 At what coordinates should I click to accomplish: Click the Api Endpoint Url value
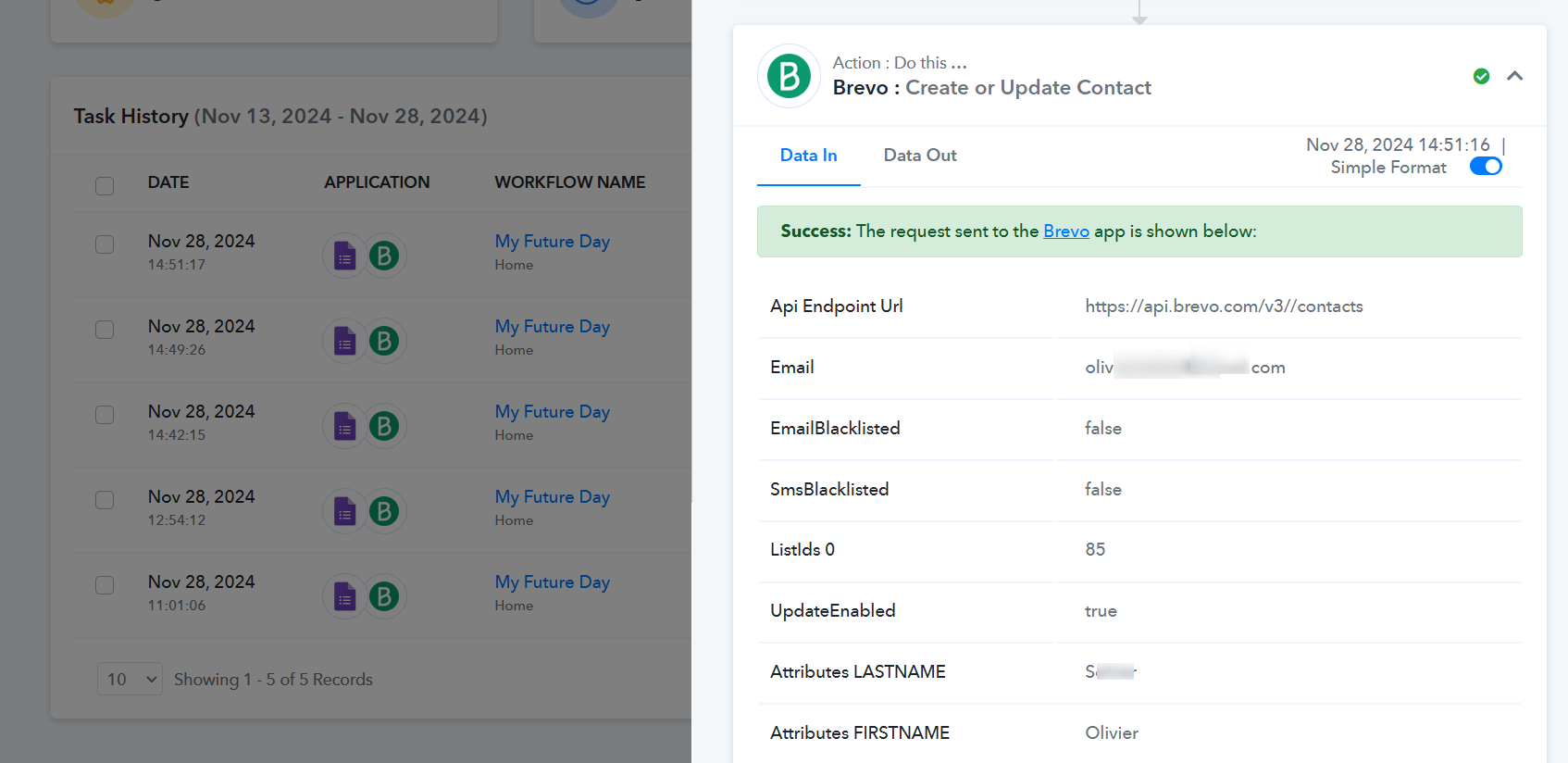coord(1224,306)
